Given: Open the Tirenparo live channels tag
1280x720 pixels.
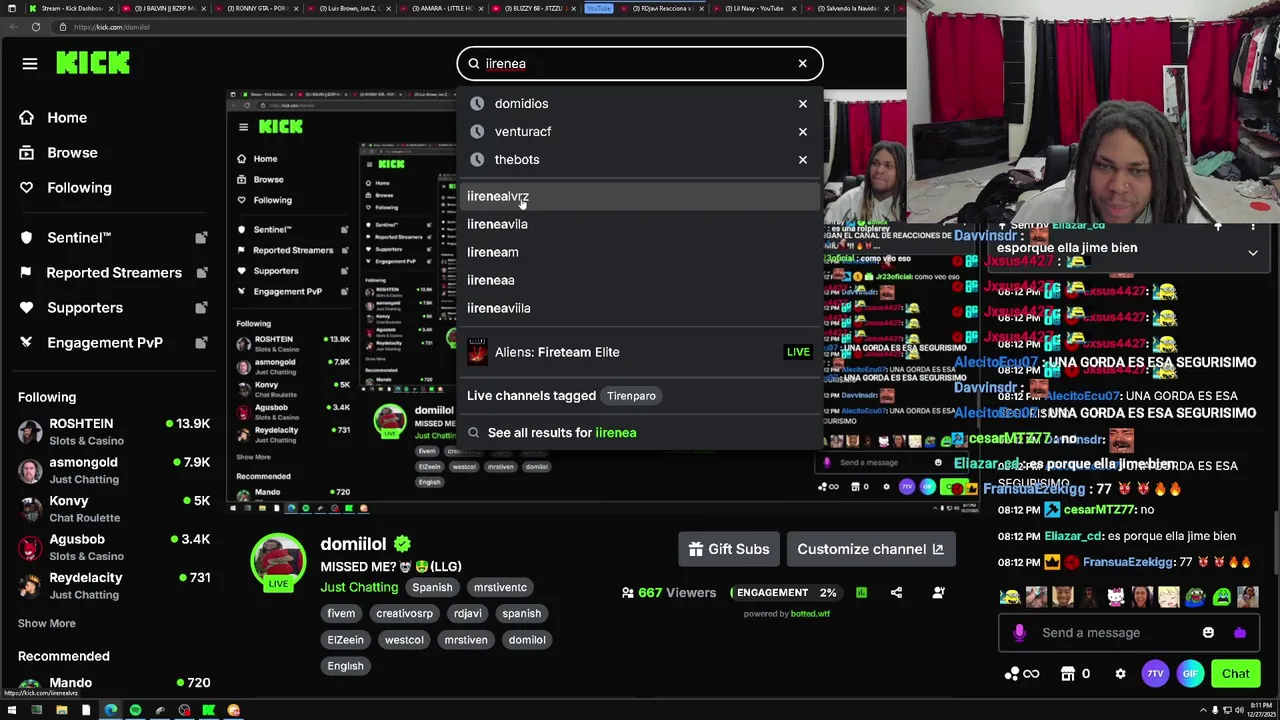Looking at the screenshot, I should 631,396.
